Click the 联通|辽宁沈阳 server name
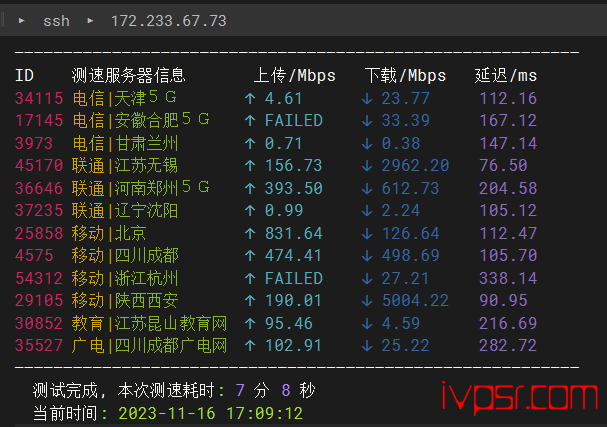The height and width of the screenshot is (427, 607). [x=125, y=211]
